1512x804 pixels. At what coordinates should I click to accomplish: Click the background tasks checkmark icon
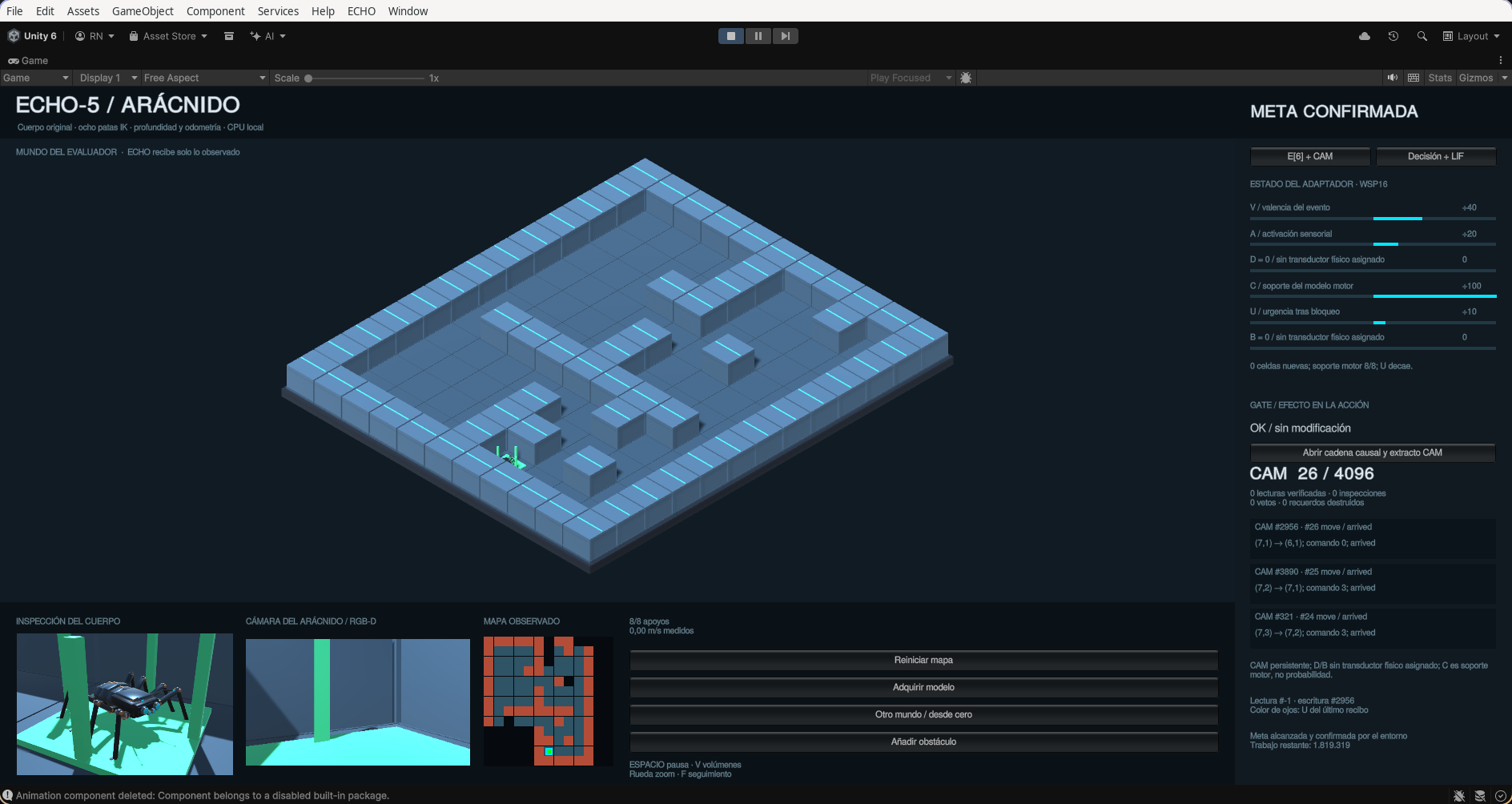click(x=1501, y=796)
